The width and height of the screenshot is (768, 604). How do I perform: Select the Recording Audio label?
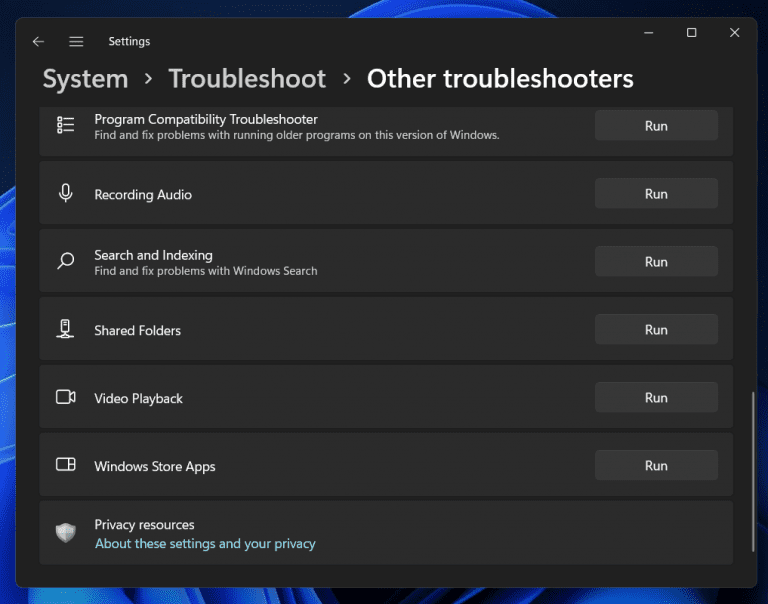[143, 194]
